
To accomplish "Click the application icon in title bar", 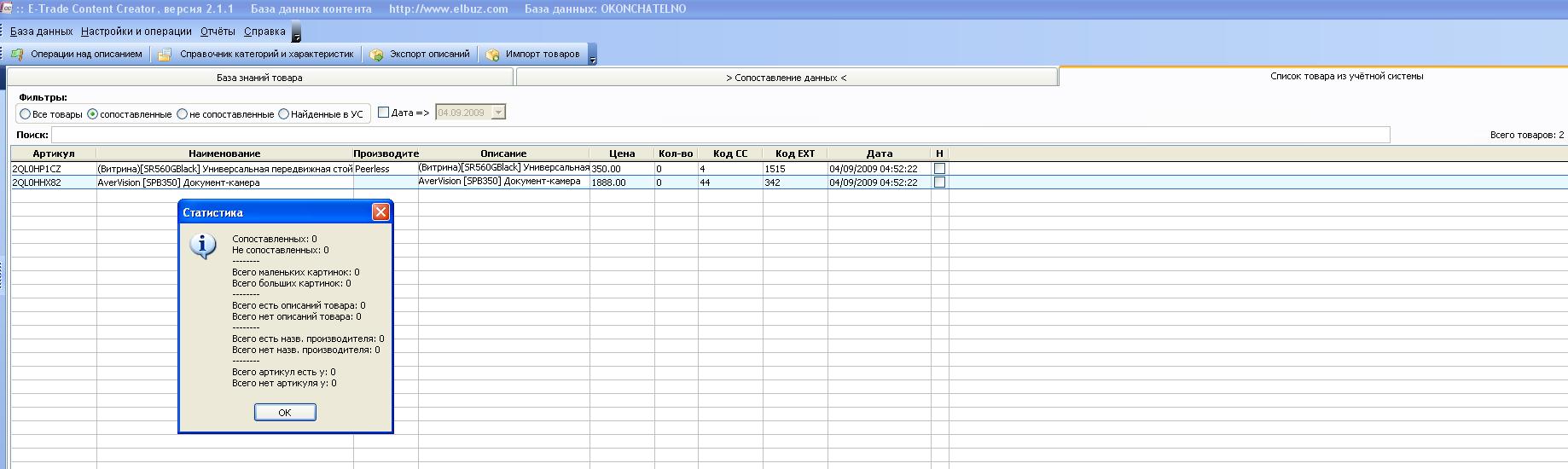I will (x=5, y=9).
